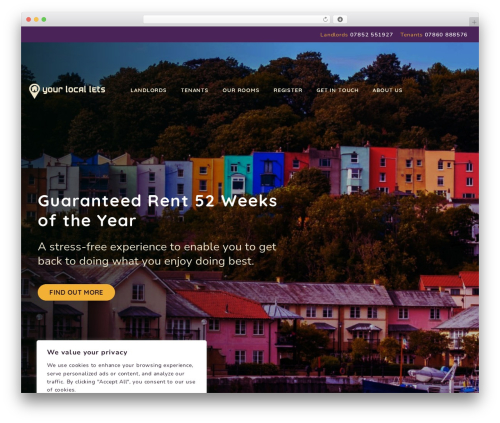
Task: Minimize the window with the yellow dot
Action: (36, 19)
